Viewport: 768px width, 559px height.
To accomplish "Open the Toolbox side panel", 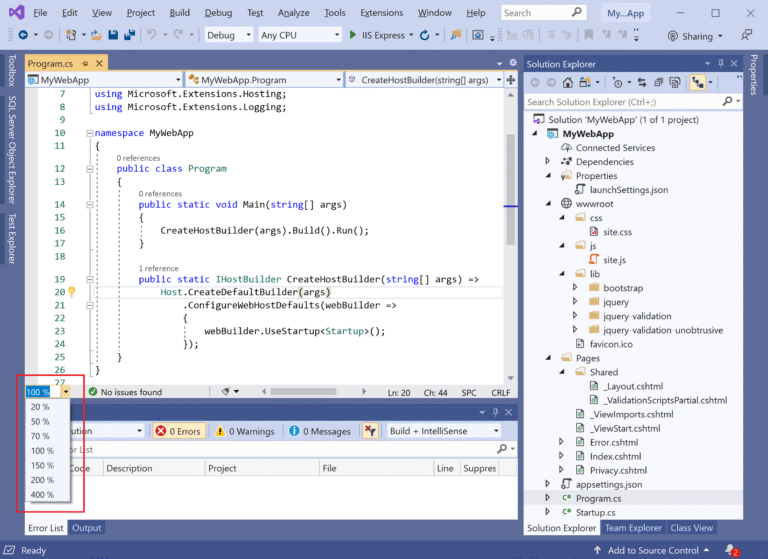I will [x=12, y=71].
